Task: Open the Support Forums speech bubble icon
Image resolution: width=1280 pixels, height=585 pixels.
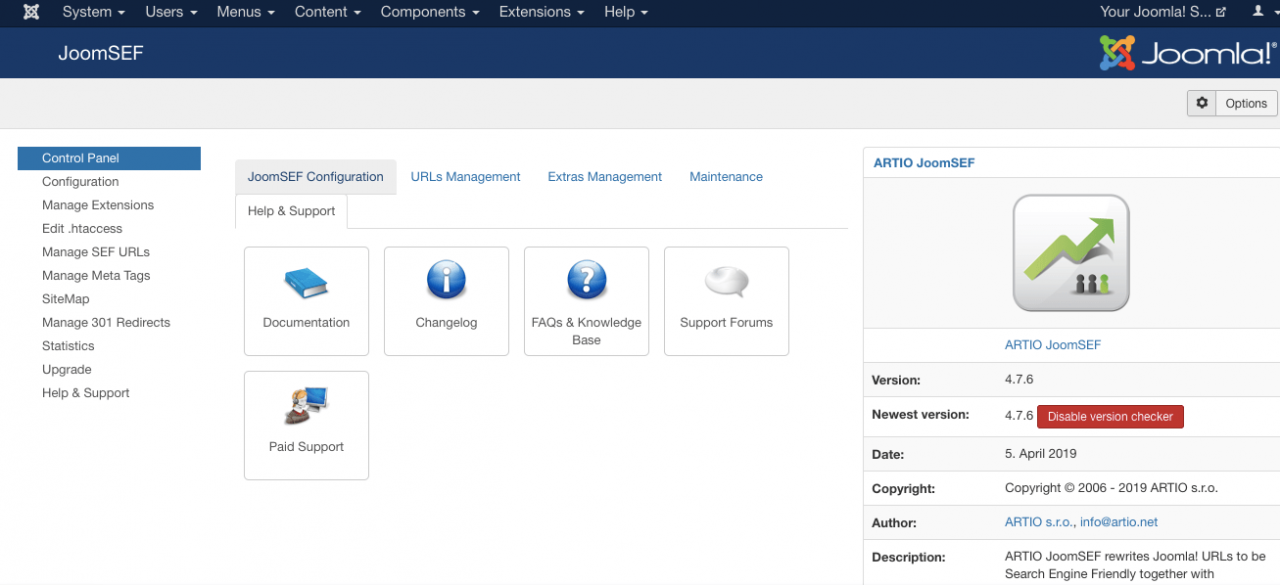Action: [x=726, y=282]
